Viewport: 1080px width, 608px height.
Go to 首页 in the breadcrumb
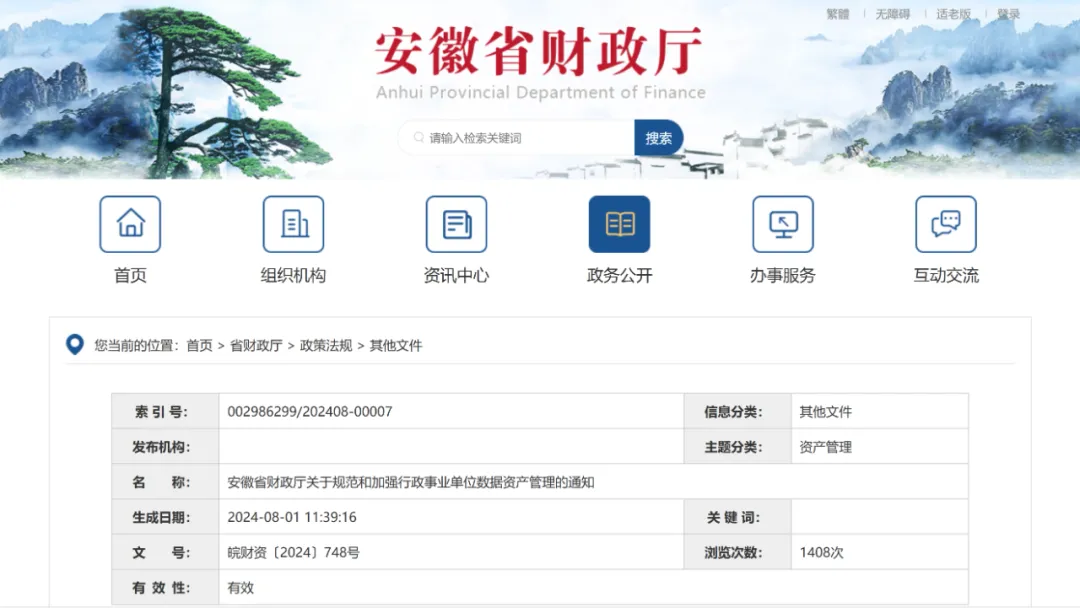pyautogui.click(x=199, y=346)
